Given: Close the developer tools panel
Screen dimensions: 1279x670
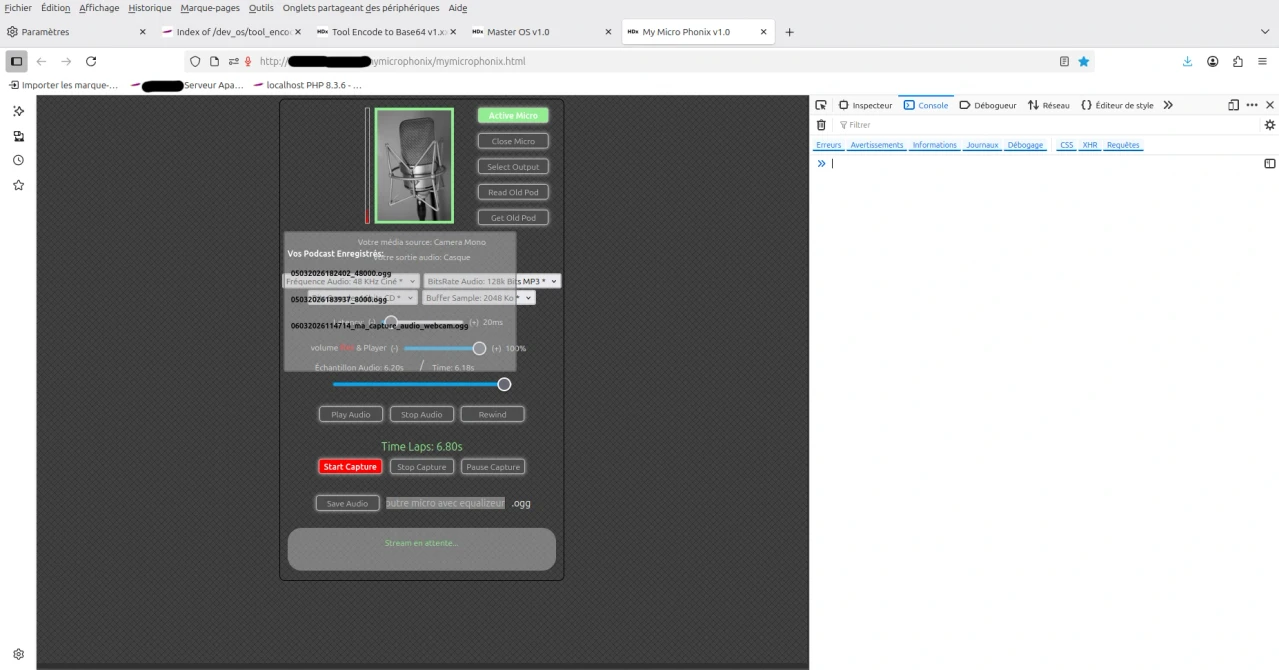Looking at the screenshot, I should pyautogui.click(x=1270, y=105).
